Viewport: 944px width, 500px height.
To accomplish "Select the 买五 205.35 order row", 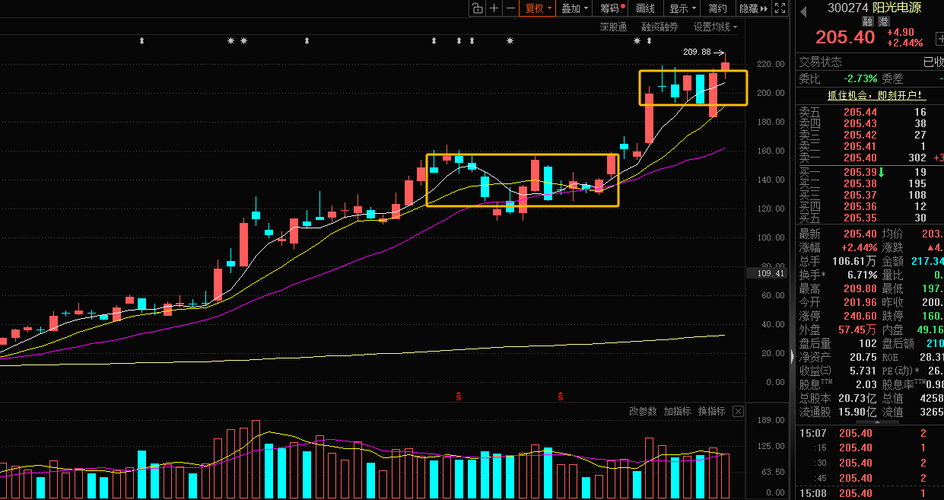I will 870,218.
